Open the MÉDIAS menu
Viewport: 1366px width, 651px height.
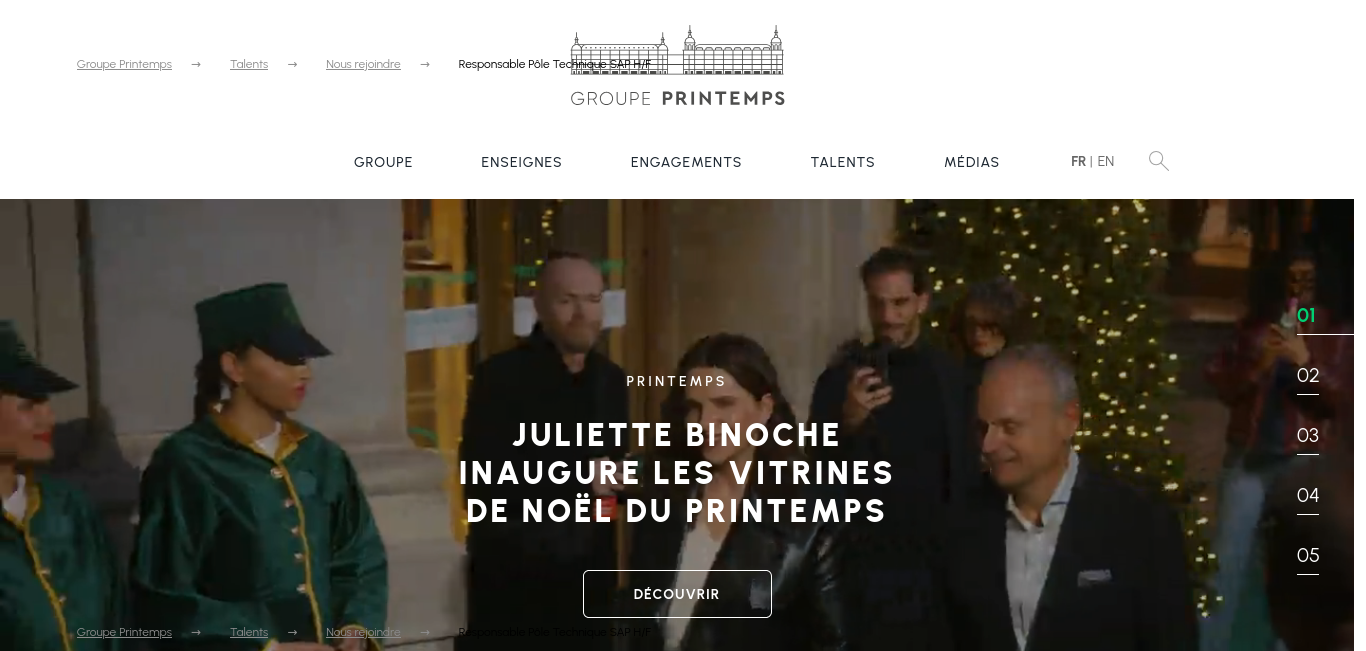tap(972, 162)
